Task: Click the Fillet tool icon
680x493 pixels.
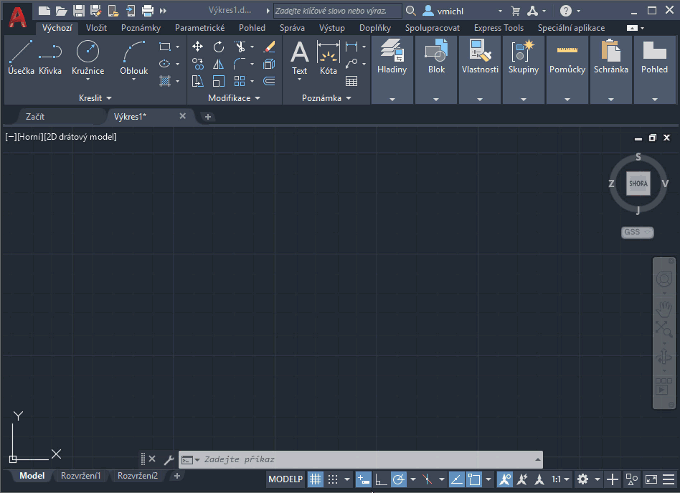Action: click(239, 64)
